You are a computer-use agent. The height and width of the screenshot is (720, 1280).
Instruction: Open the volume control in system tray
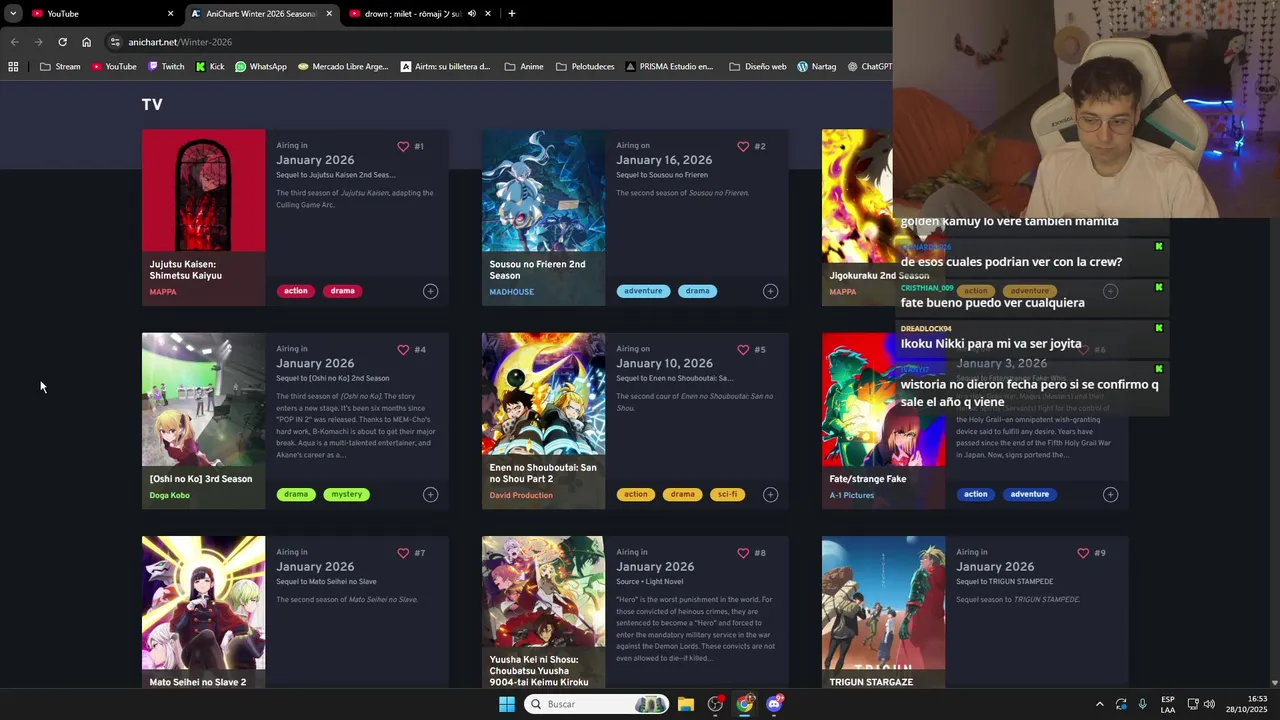[1209, 704]
